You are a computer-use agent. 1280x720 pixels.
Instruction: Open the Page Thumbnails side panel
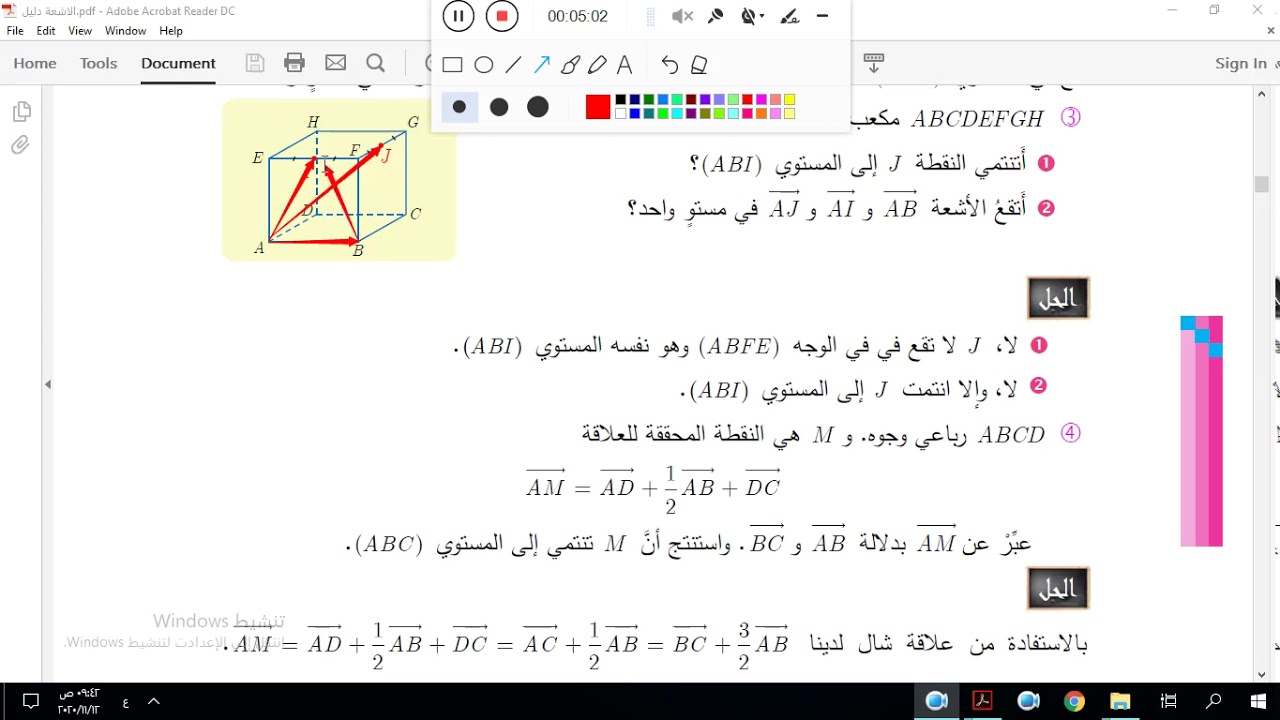click(21, 111)
